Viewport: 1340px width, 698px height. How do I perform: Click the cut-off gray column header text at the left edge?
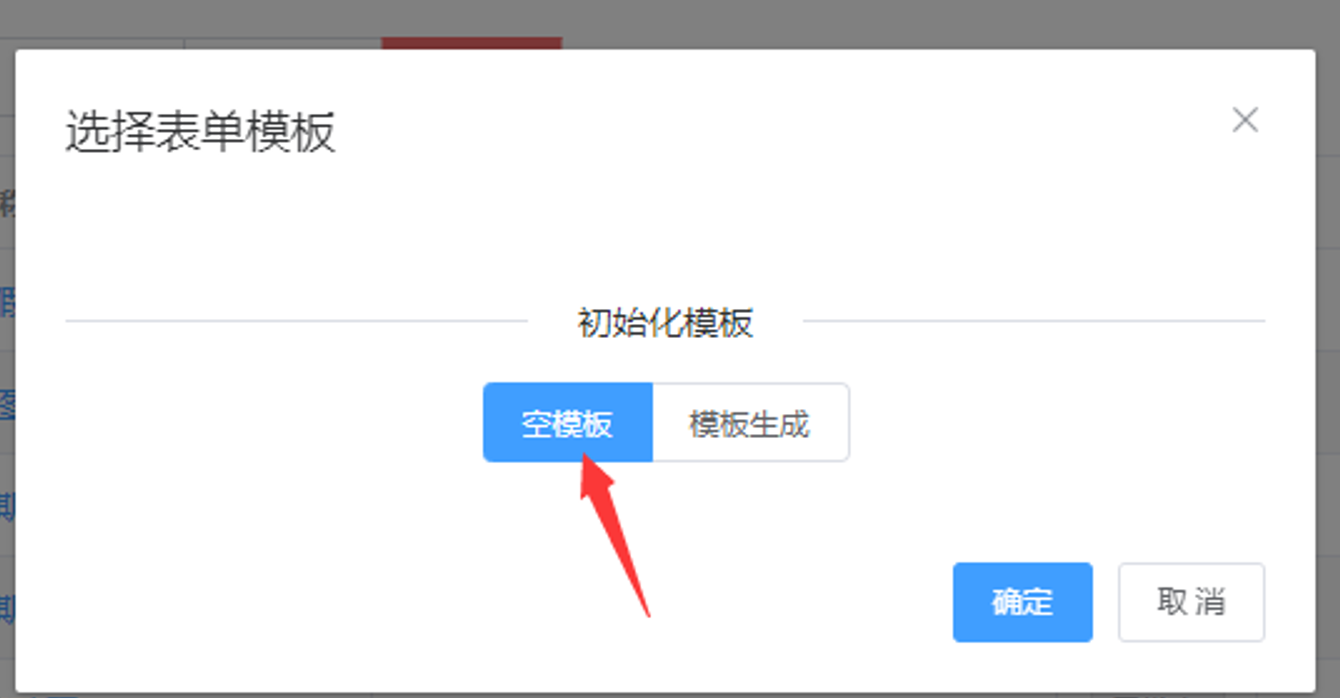[7, 203]
